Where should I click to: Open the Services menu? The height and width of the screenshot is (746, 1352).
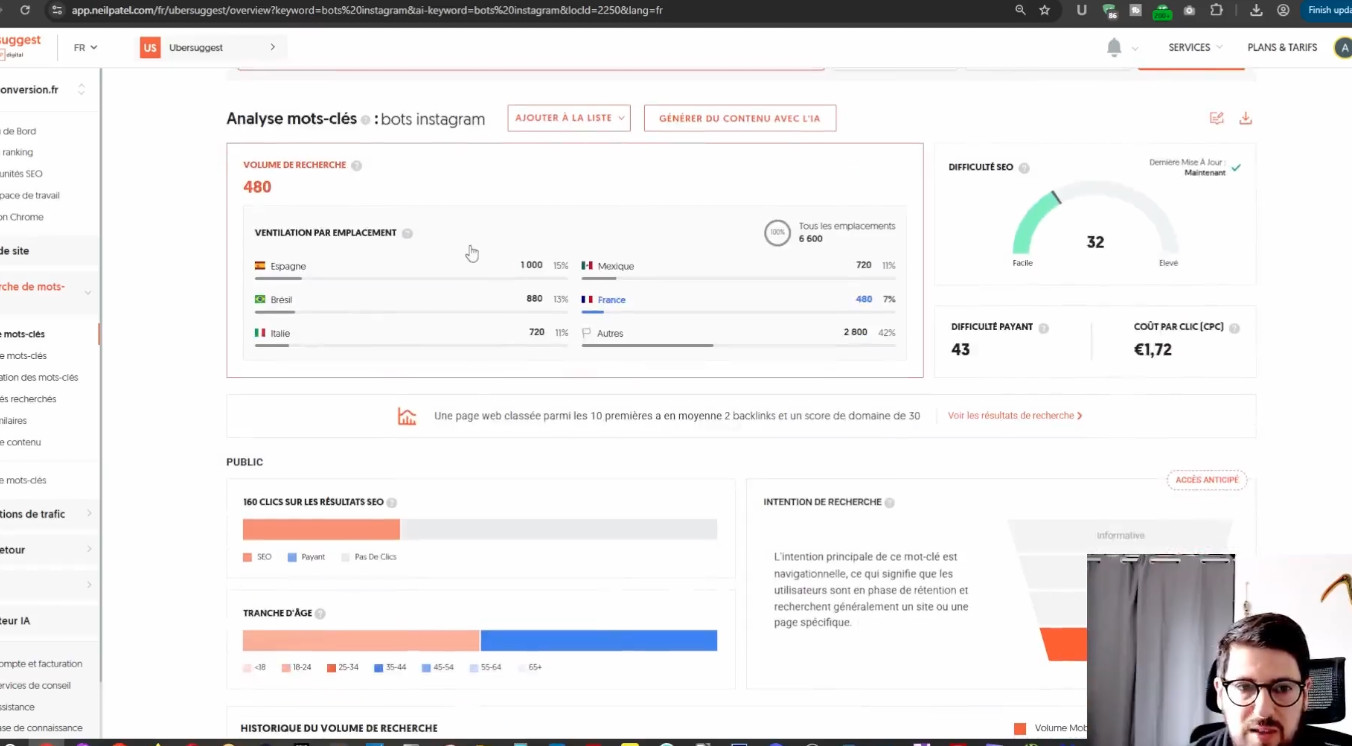[1194, 47]
